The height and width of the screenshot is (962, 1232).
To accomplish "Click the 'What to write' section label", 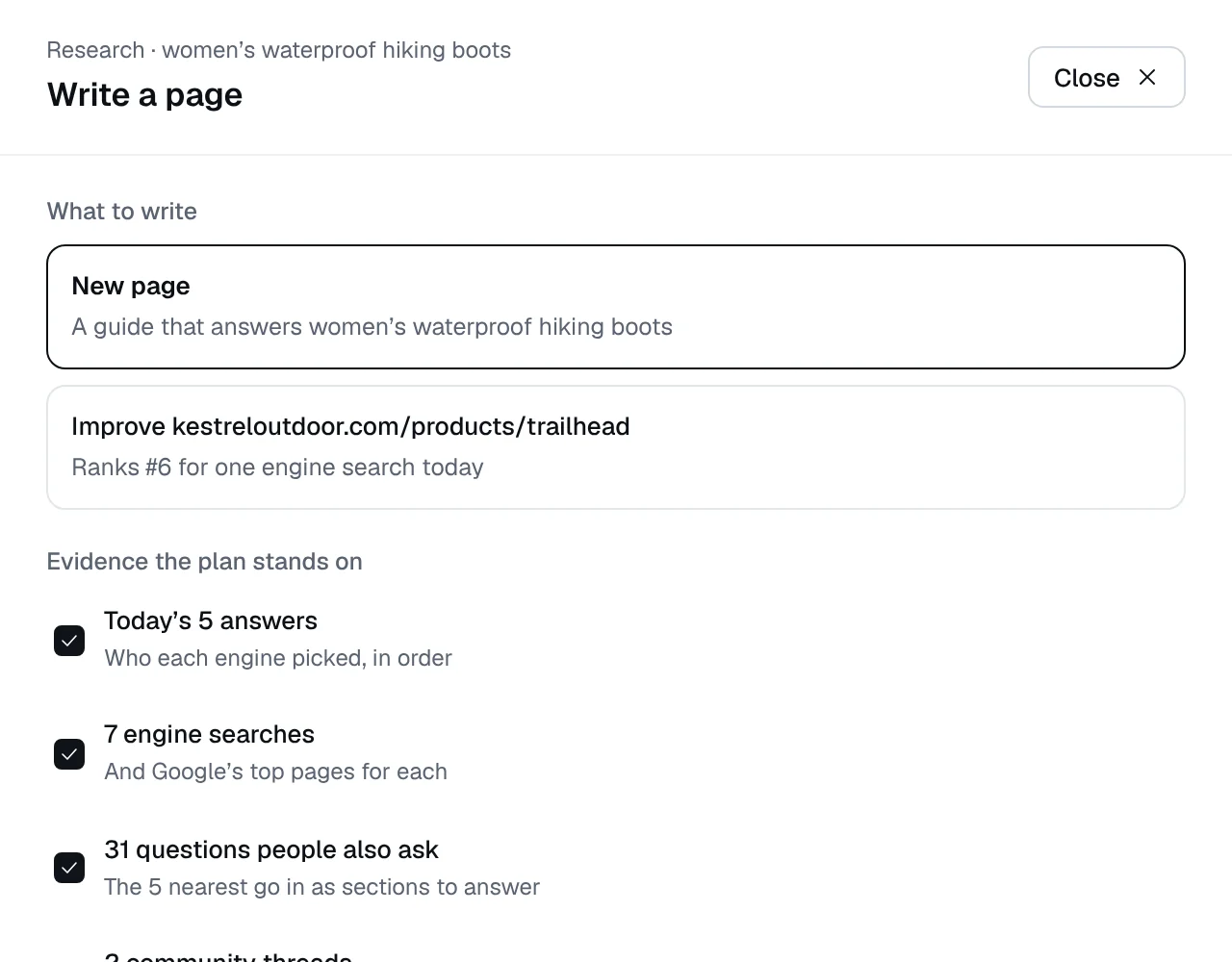I will pyautogui.click(x=122, y=212).
